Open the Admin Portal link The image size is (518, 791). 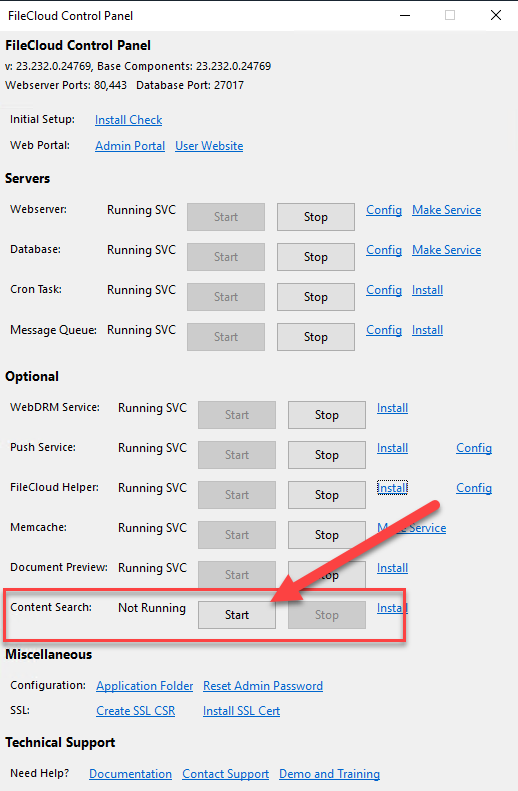tap(130, 146)
